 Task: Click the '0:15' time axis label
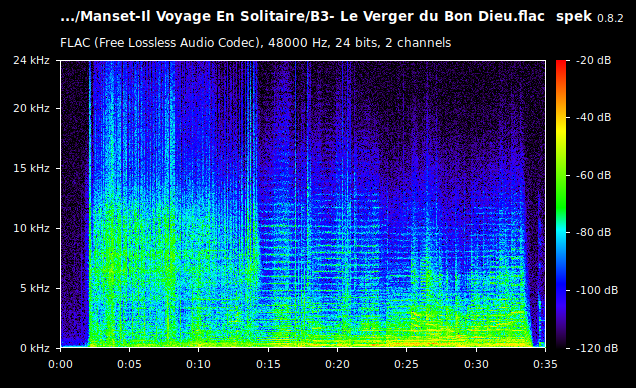coord(268,364)
